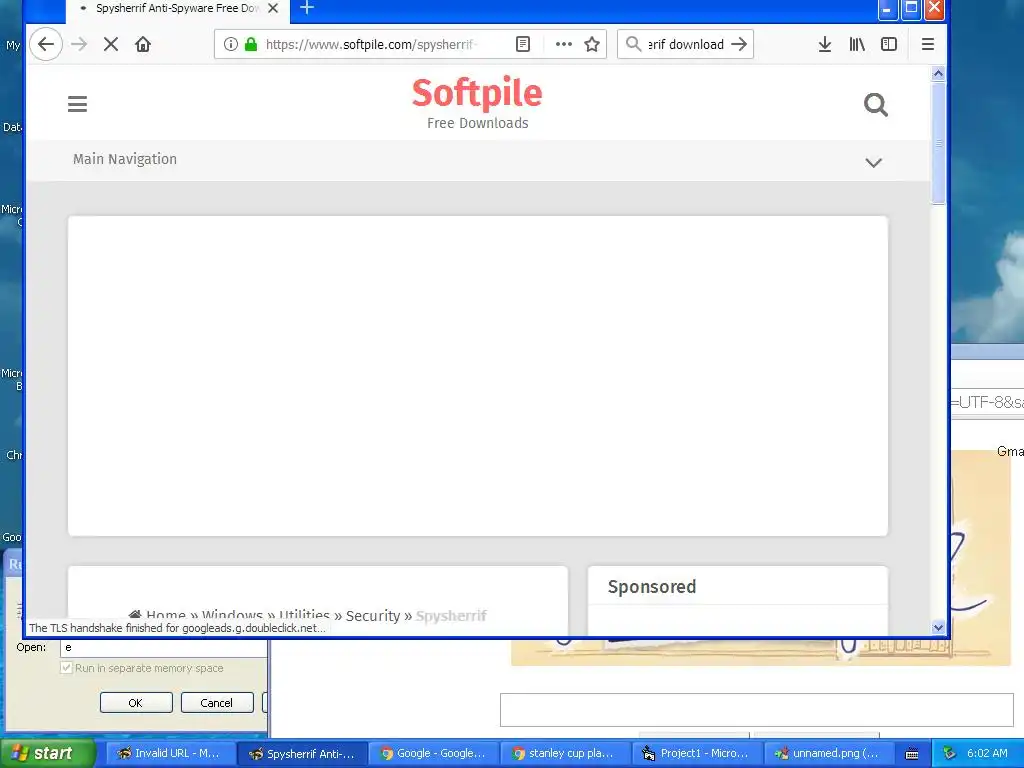1024x768 pixels.
Task: Open the Firefox hamburger menu
Action: [927, 44]
